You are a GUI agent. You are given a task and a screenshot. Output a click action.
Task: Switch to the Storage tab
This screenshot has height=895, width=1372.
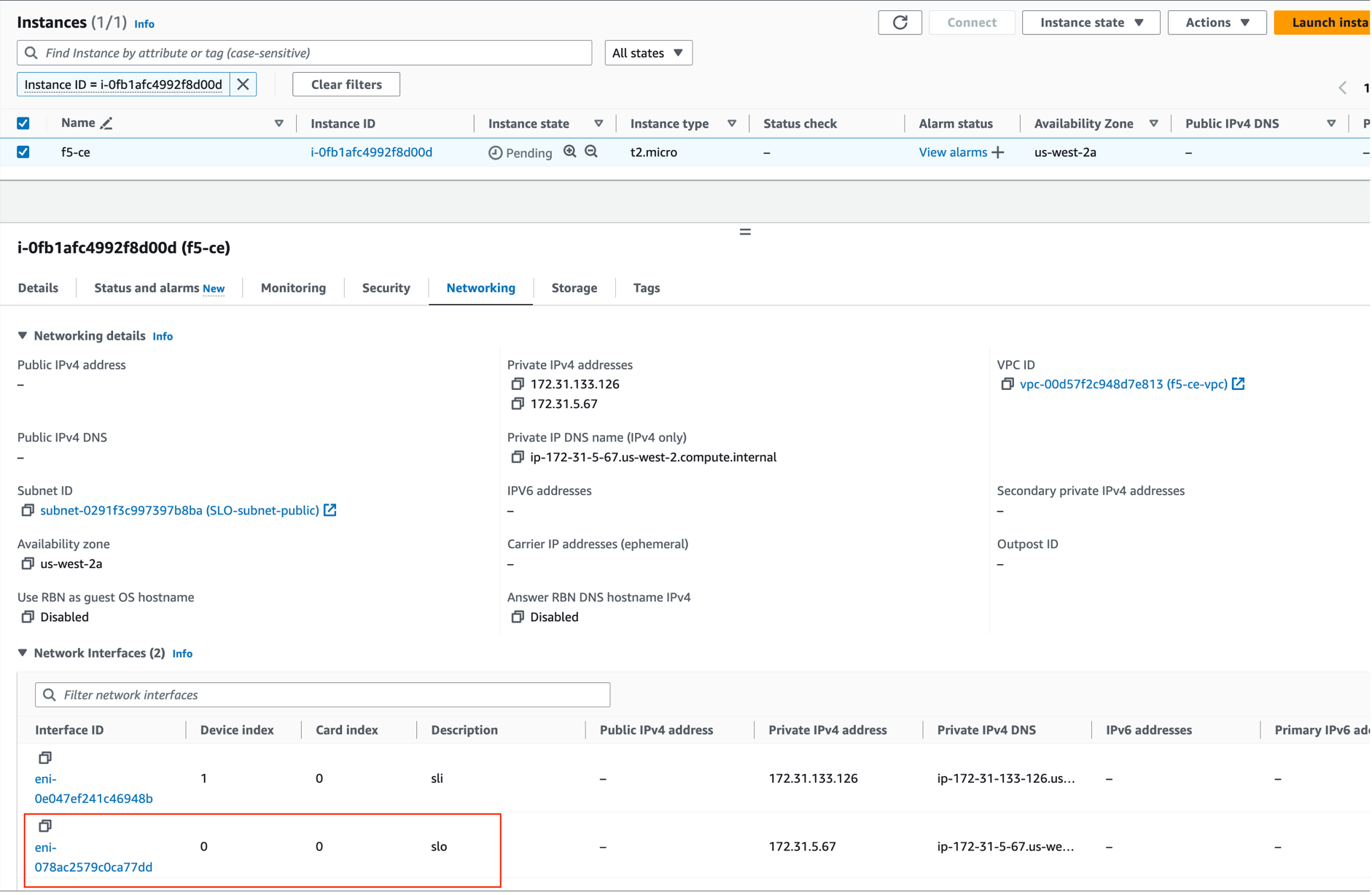point(574,288)
